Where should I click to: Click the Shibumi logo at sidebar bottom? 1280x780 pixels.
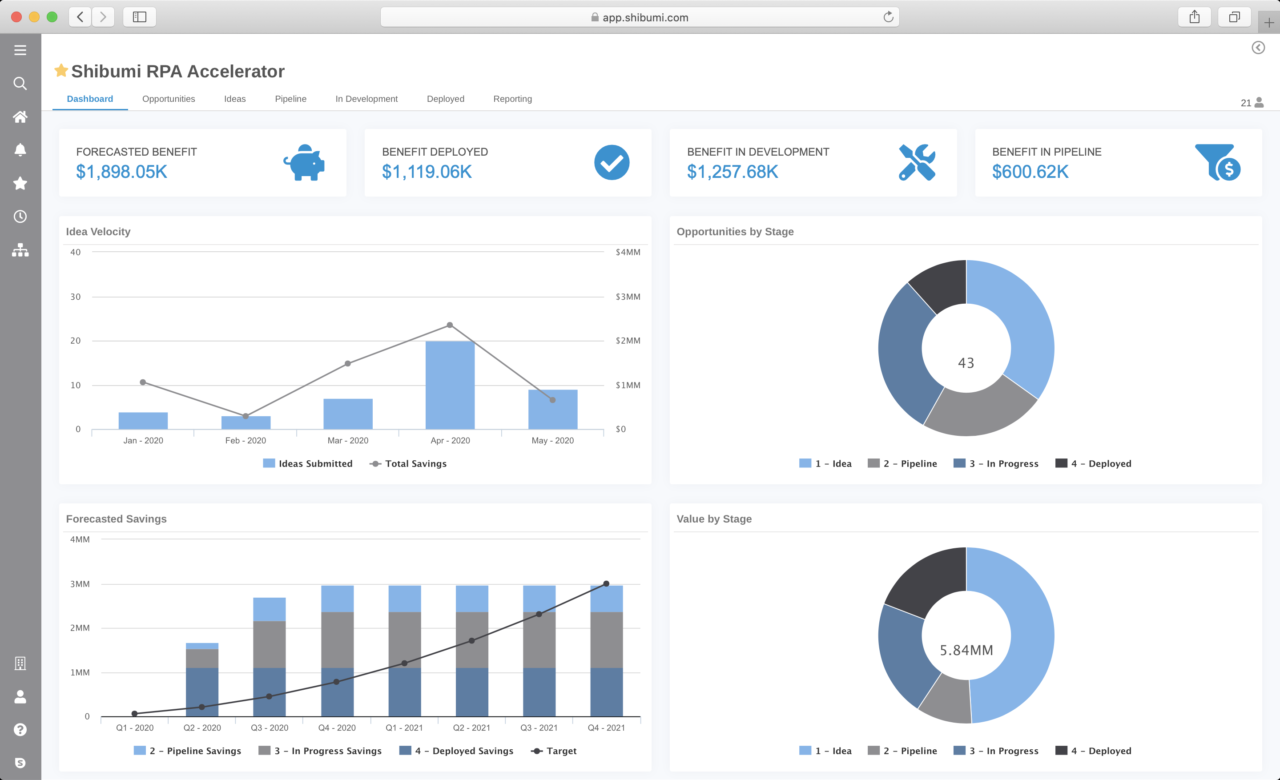20,760
